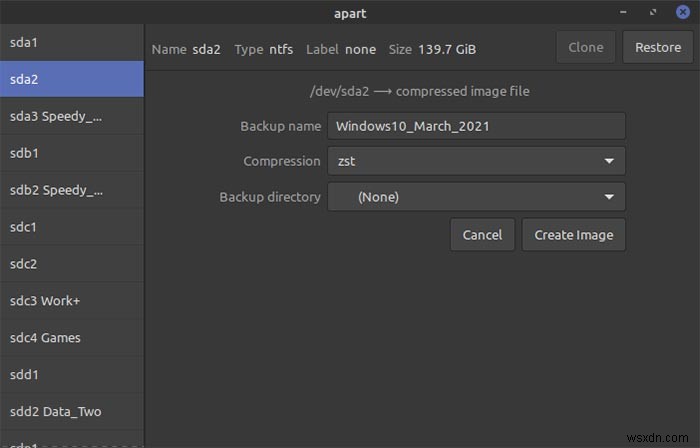
Task: Click the /dev/sda2 compressed image file text
Action: pyautogui.click(x=420, y=91)
